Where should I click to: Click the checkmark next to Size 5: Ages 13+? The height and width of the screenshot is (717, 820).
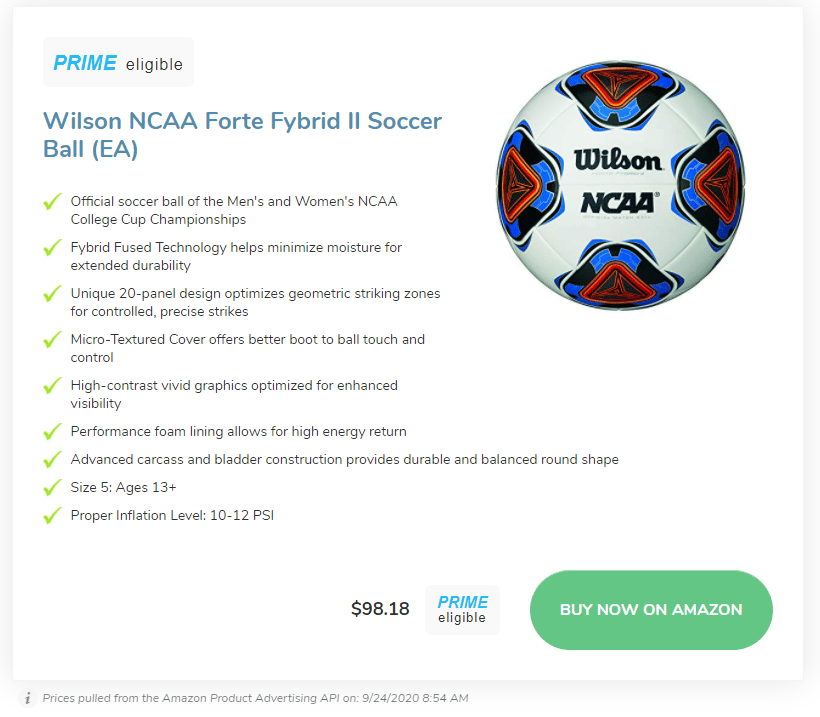[52, 487]
